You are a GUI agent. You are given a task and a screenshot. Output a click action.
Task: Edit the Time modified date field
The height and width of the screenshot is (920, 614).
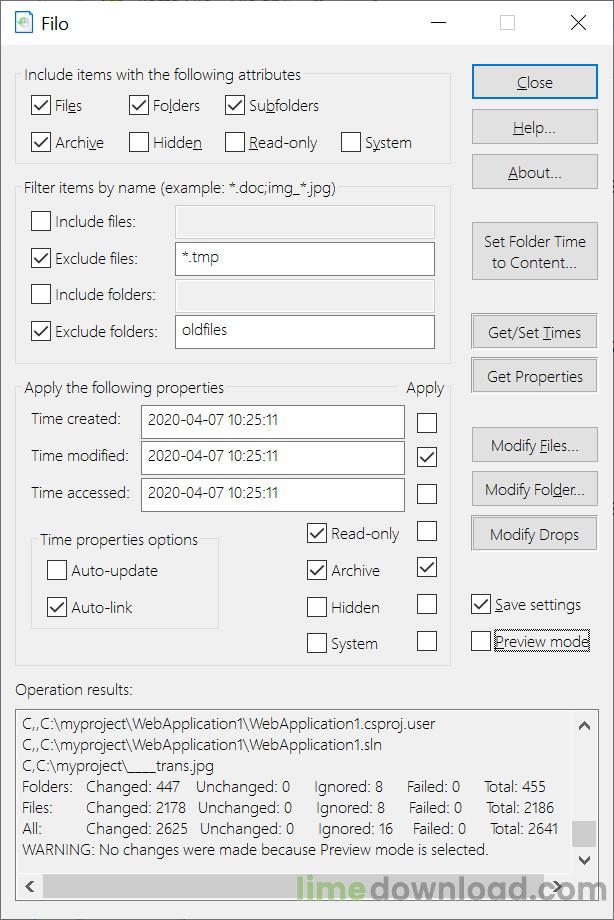(x=272, y=457)
